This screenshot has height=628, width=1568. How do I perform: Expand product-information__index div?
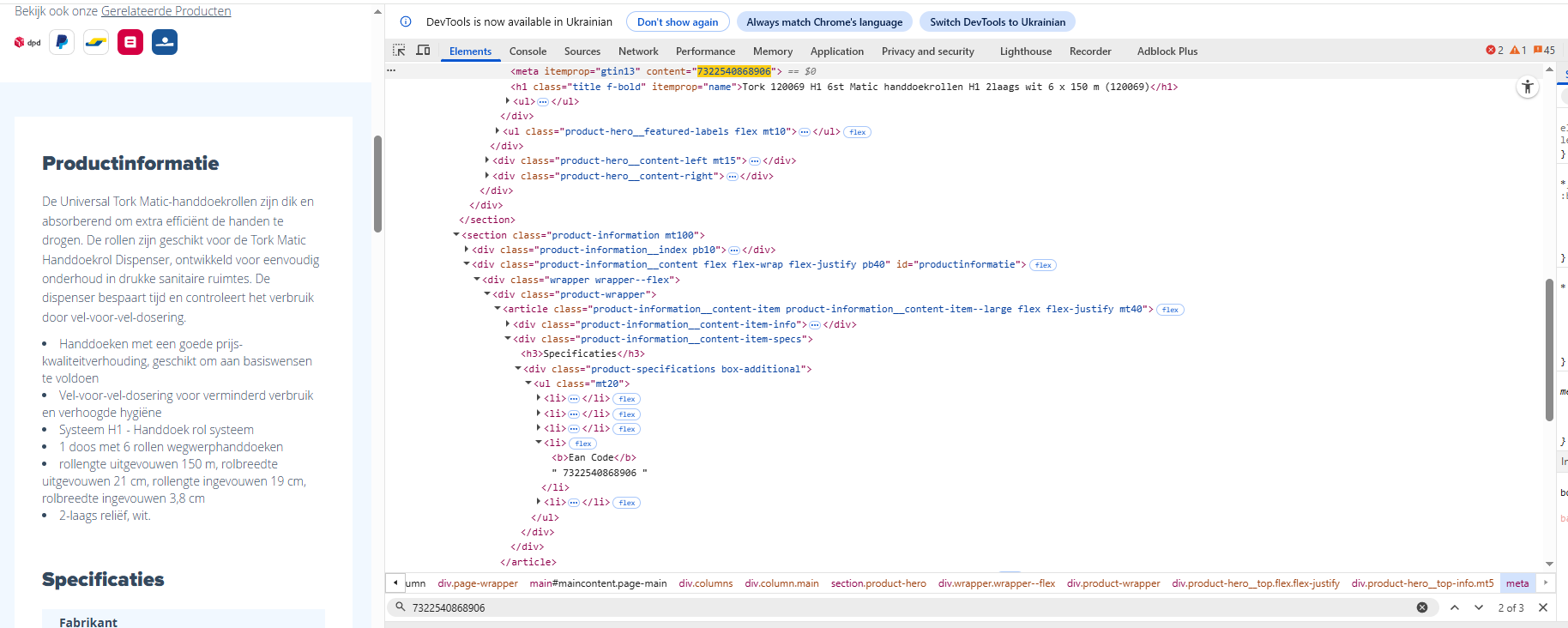[x=467, y=250]
